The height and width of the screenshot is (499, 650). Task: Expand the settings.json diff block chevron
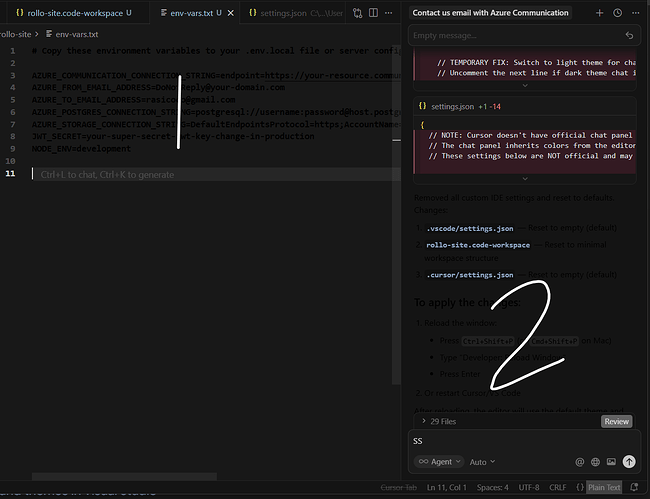pos(525,179)
